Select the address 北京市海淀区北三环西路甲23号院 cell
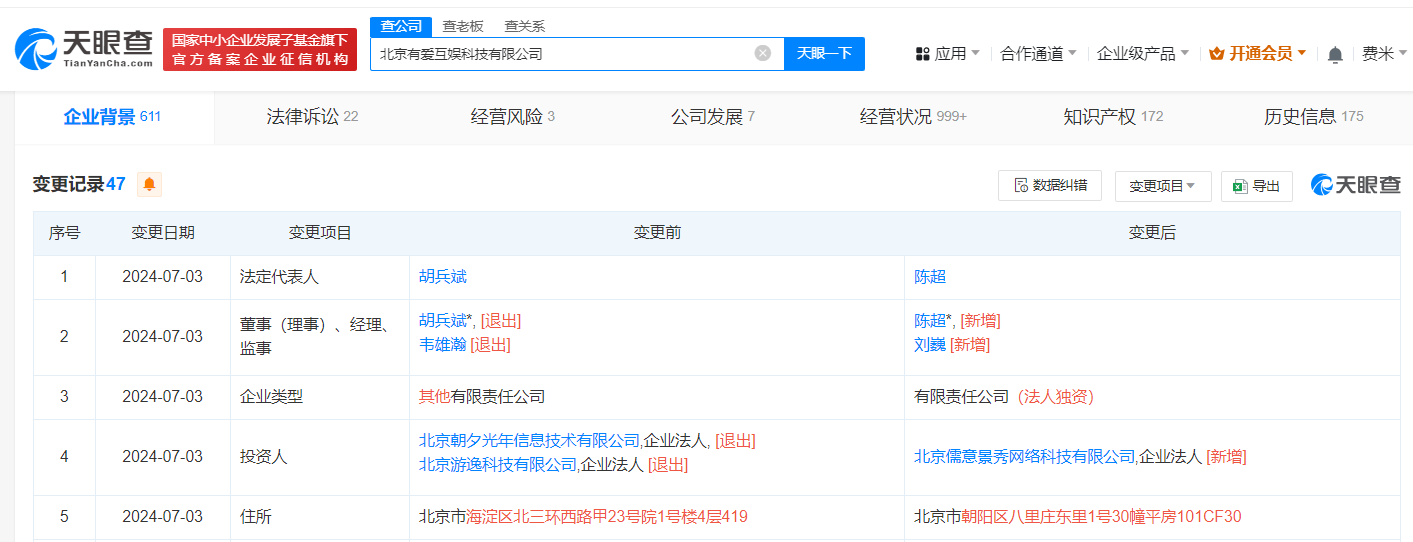 [657, 517]
